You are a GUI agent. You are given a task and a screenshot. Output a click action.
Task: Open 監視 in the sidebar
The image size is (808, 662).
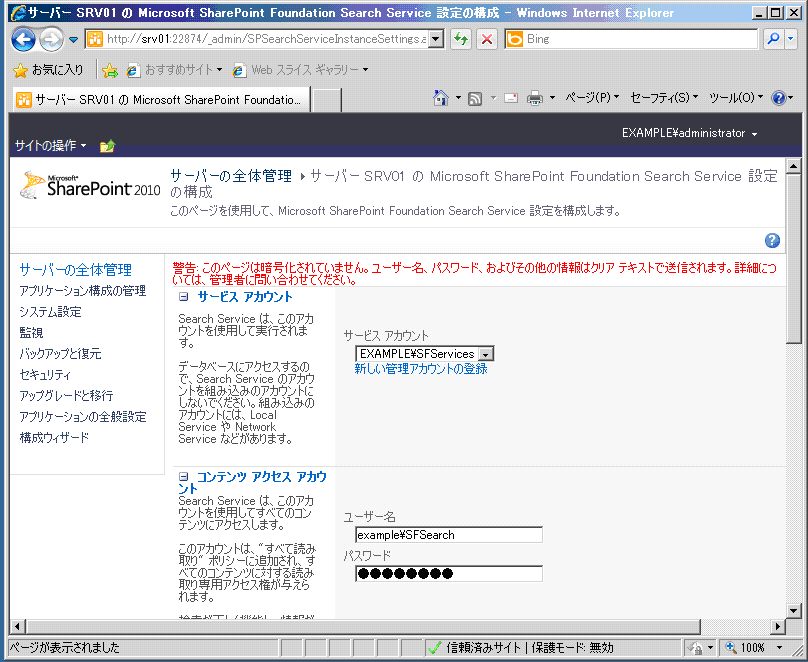coord(31,333)
